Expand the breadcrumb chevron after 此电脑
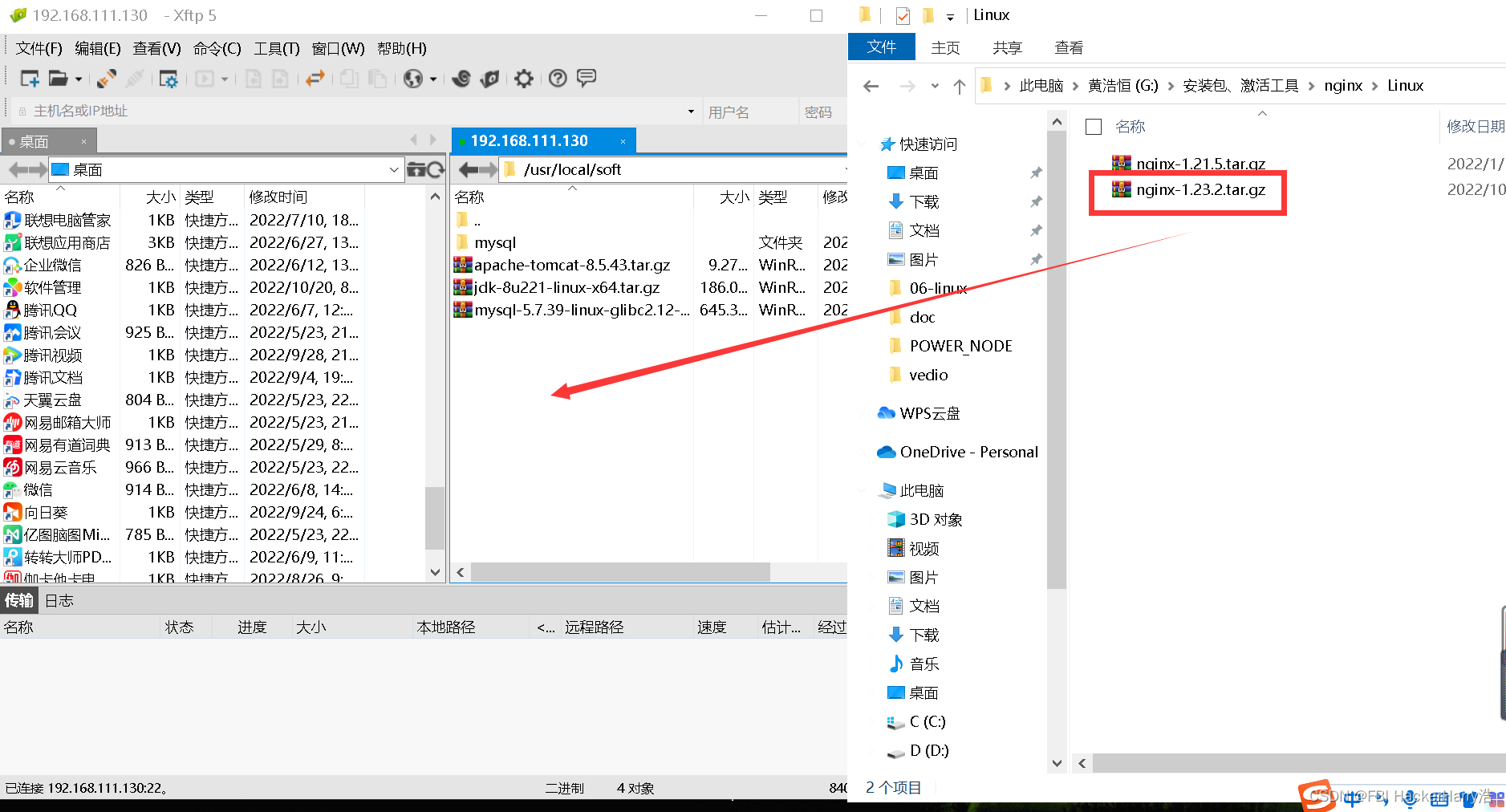Image resolution: width=1506 pixels, height=812 pixels. pos(1075,86)
